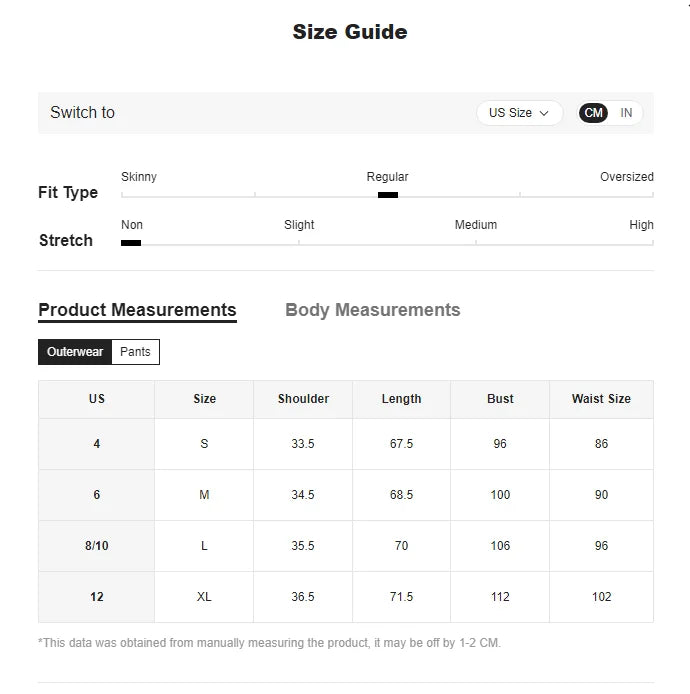This screenshot has width=690, height=694.
Task: Switch units to IN
Action: click(x=626, y=113)
